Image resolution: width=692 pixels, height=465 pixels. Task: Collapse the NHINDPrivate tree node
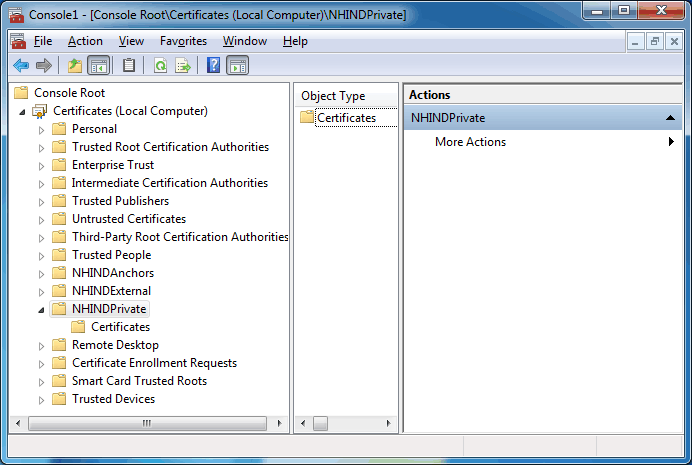pyautogui.click(x=41, y=309)
